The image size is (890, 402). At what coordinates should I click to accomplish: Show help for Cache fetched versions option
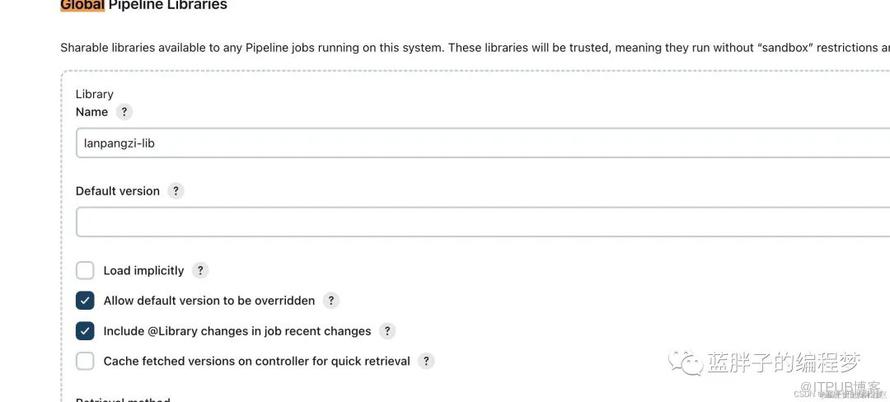pos(426,361)
